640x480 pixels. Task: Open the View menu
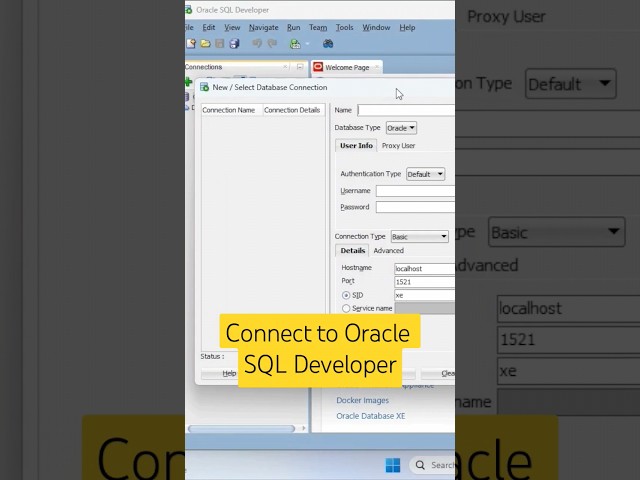[x=232, y=27]
